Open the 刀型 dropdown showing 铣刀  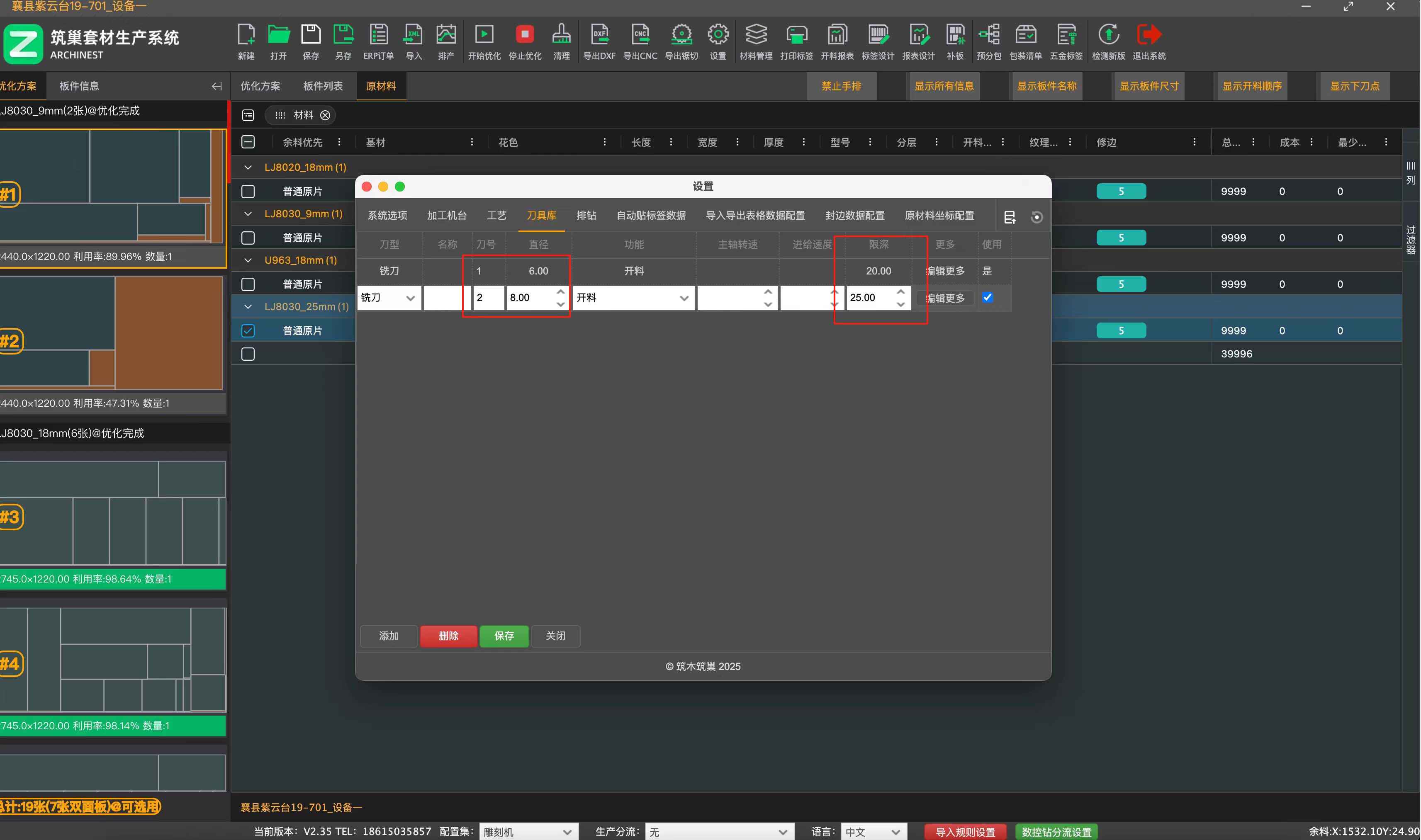point(389,298)
